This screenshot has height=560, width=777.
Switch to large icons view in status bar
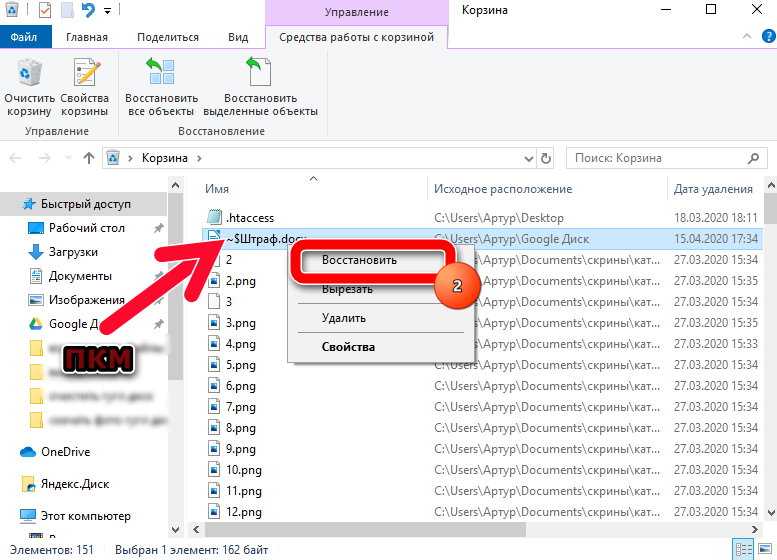765,550
